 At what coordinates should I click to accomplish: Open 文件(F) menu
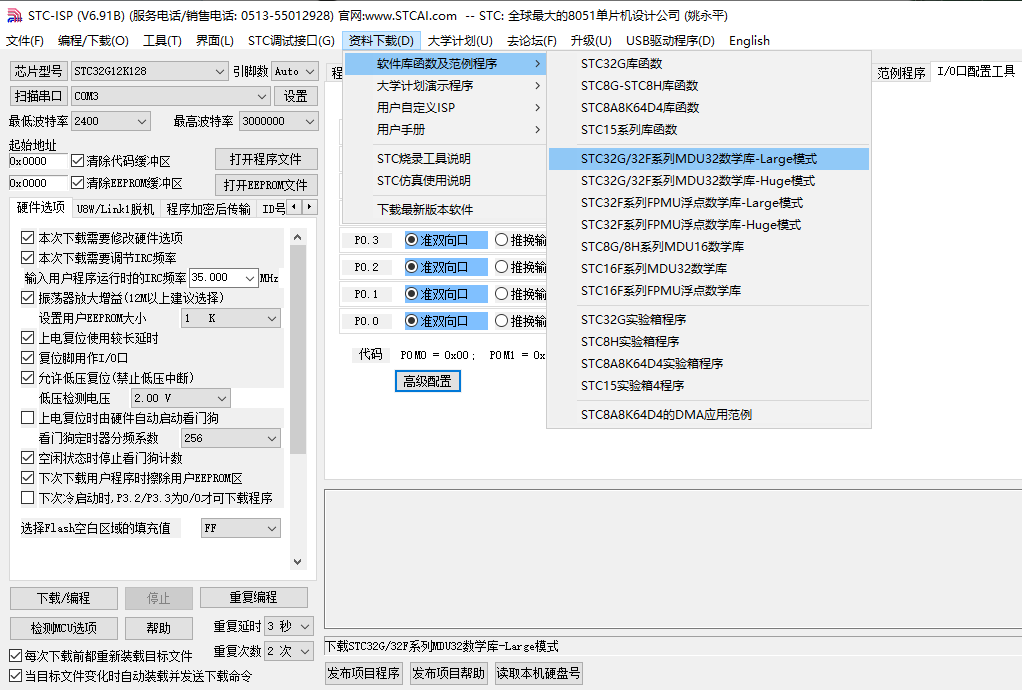click(x=25, y=40)
